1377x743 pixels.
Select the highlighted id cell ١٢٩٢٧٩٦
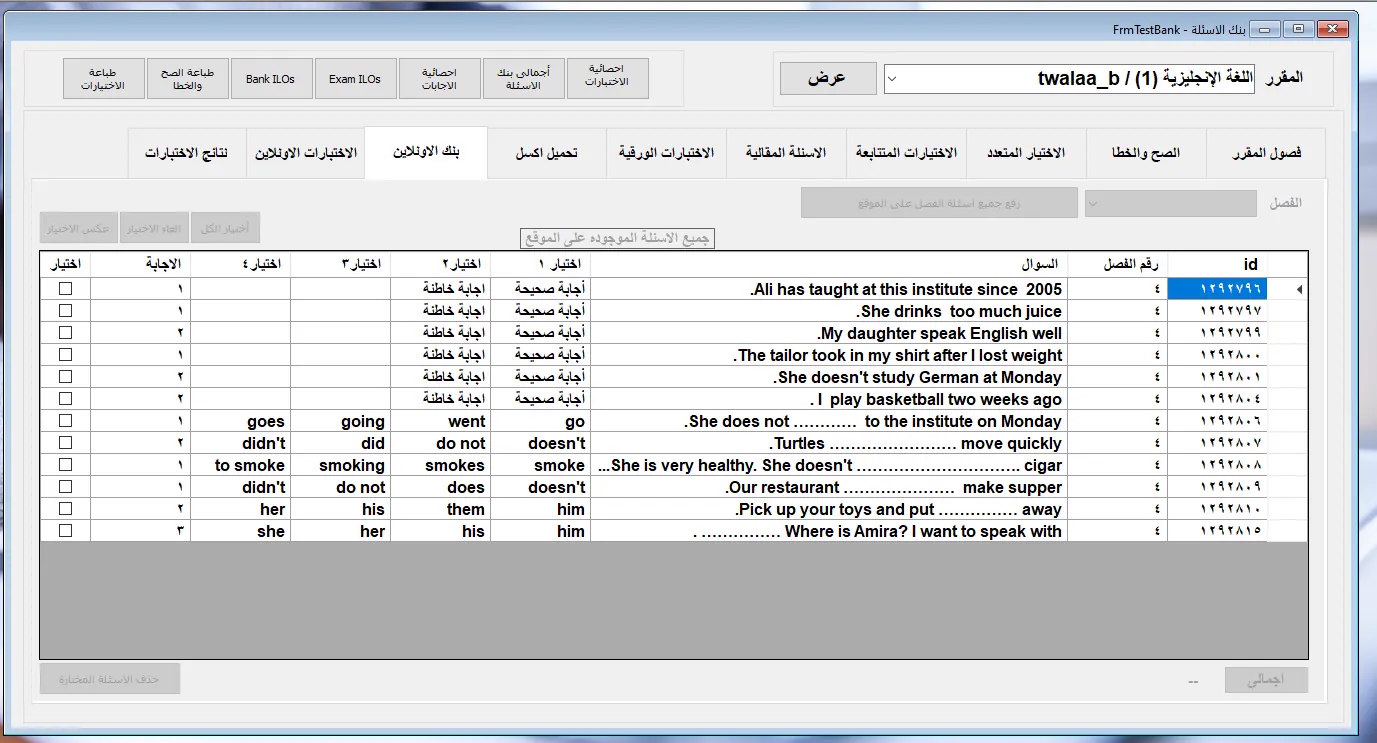click(1217, 289)
